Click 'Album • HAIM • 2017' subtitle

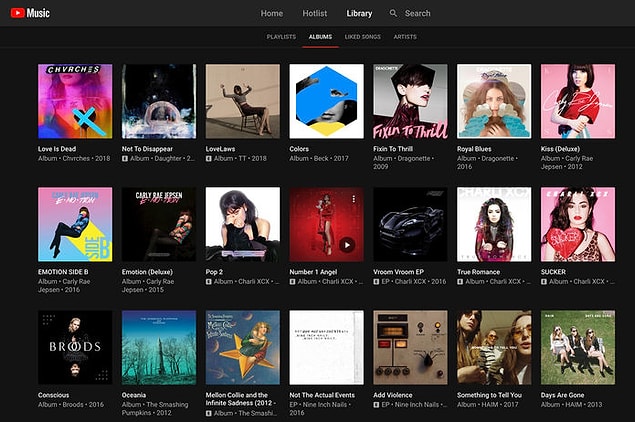[x=488, y=405]
